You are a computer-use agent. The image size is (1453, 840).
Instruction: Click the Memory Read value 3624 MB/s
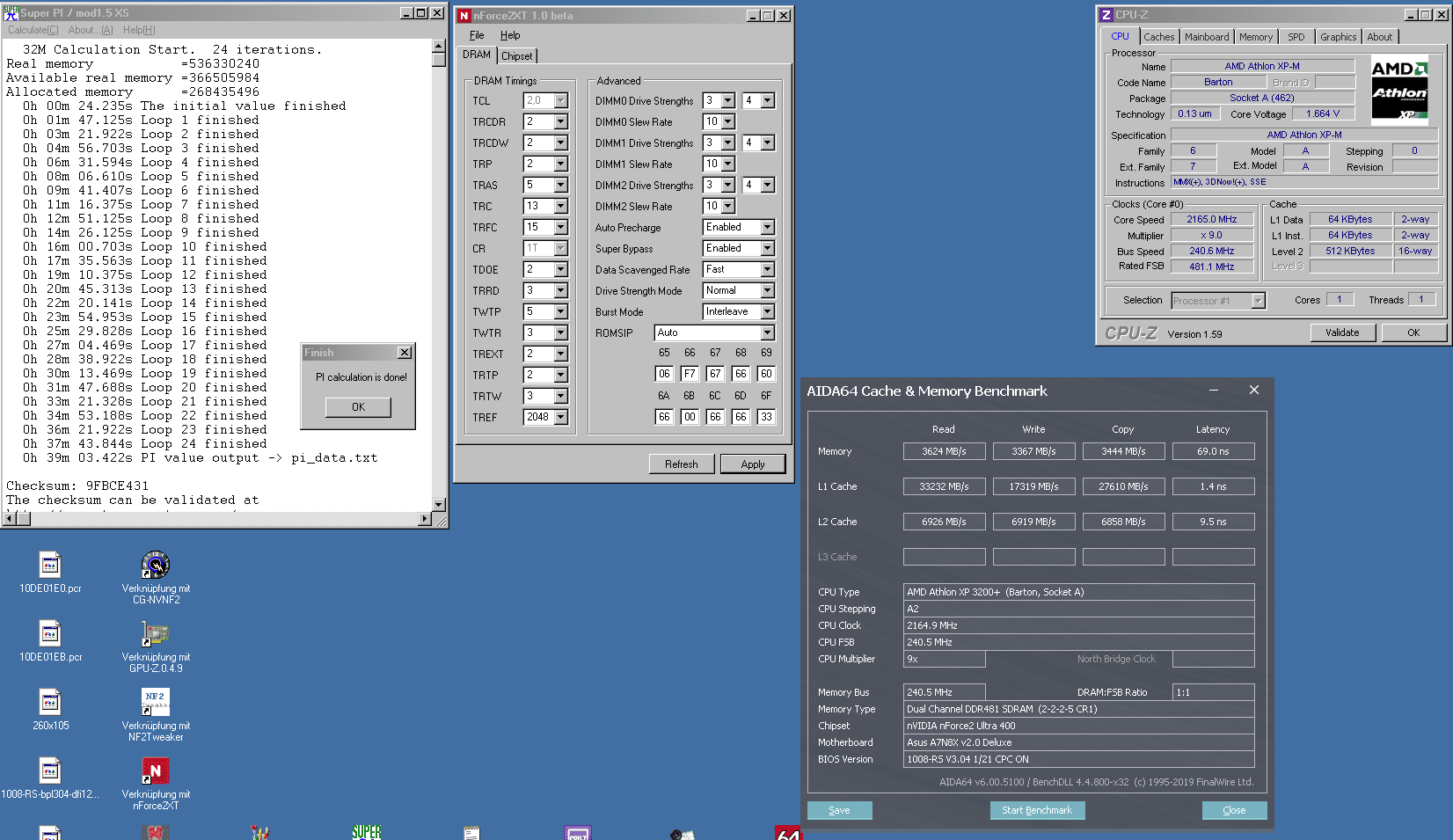point(944,451)
